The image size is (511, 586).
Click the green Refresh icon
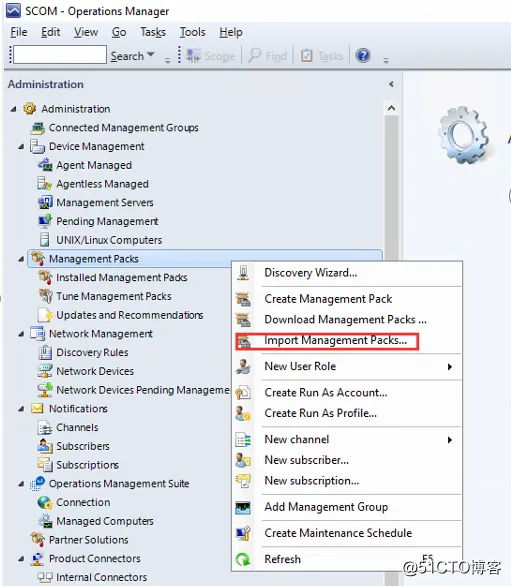click(243, 559)
